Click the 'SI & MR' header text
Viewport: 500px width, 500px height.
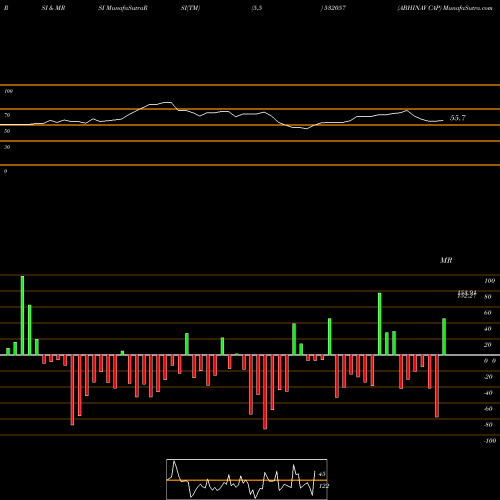(x=53, y=8)
